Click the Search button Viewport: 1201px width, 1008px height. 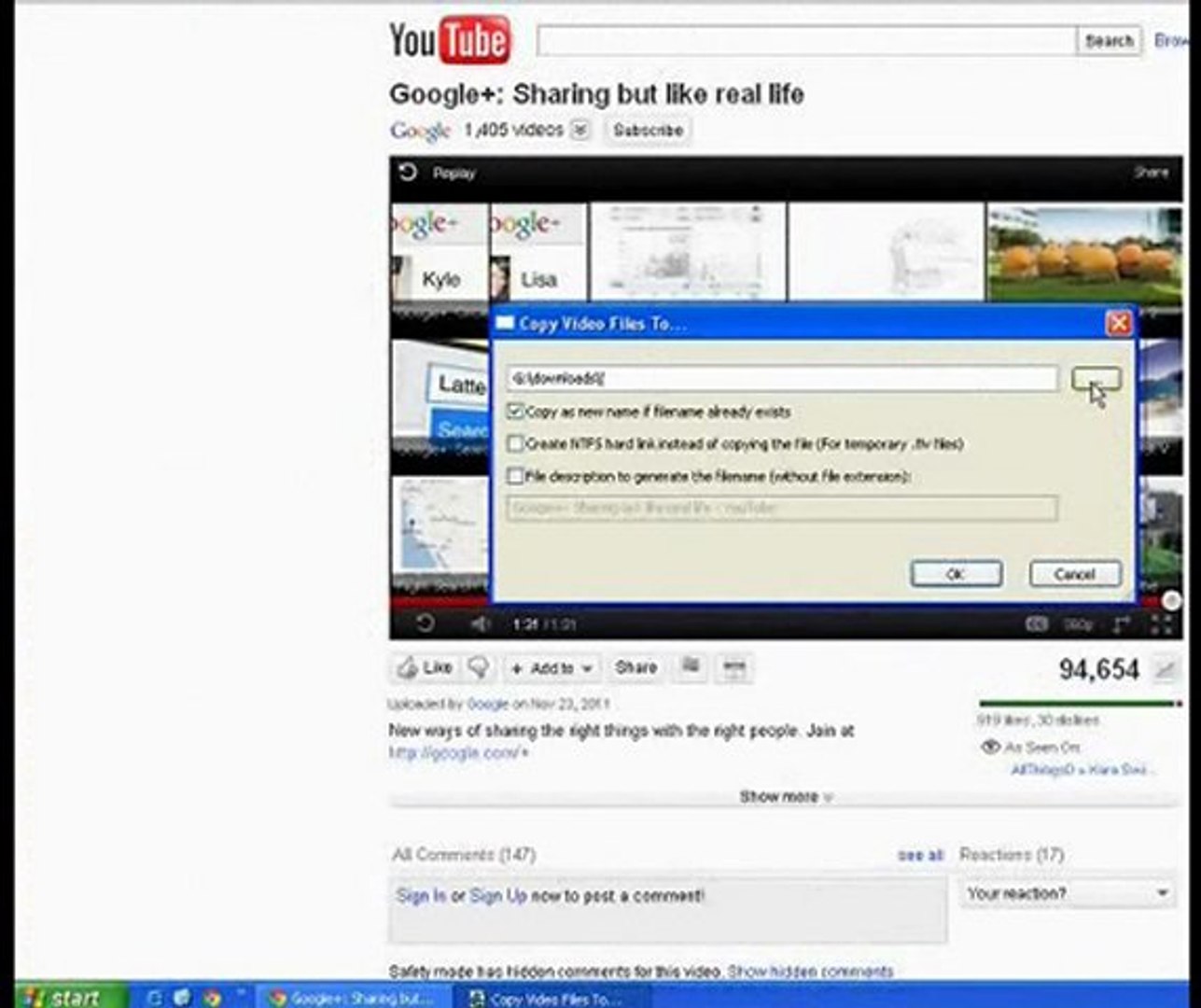[1109, 41]
